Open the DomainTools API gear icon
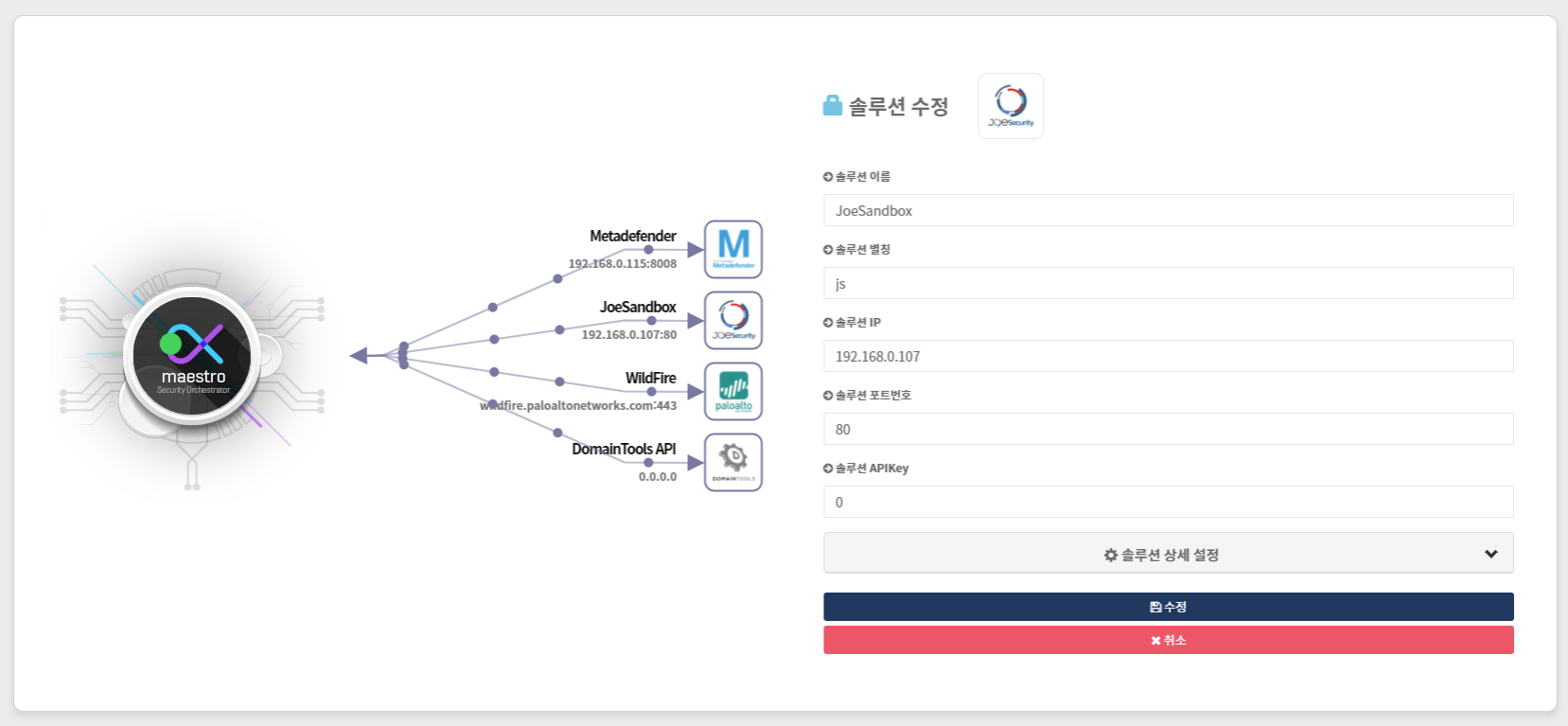 [x=733, y=462]
